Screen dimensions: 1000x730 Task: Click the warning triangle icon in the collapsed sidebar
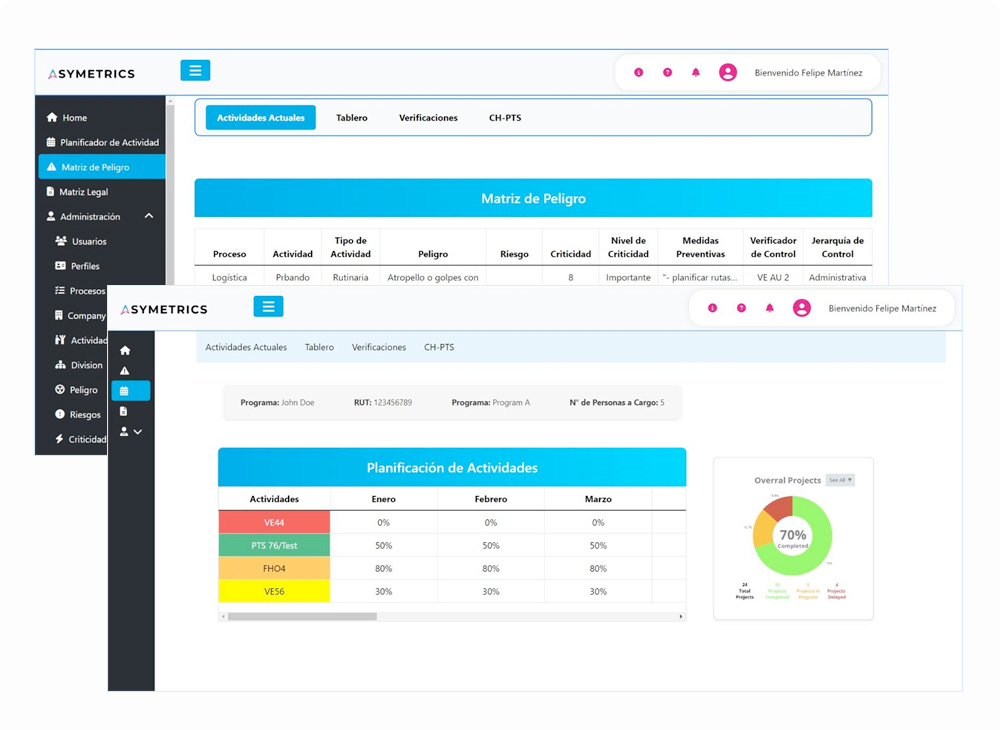125,371
